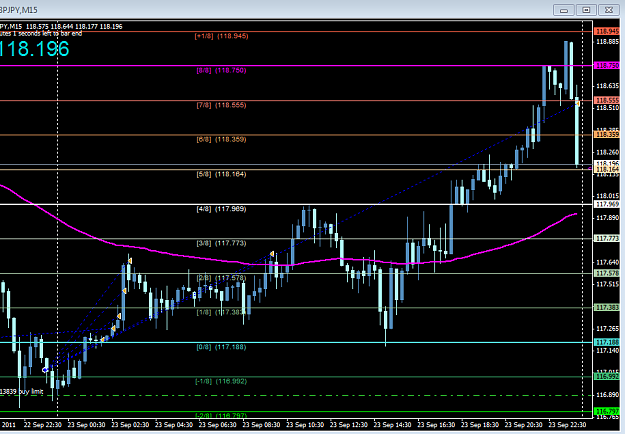The width and height of the screenshot is (625, 434).
Task: Click the 117.578 price tag on the axis
Action: tap(607, 273)
